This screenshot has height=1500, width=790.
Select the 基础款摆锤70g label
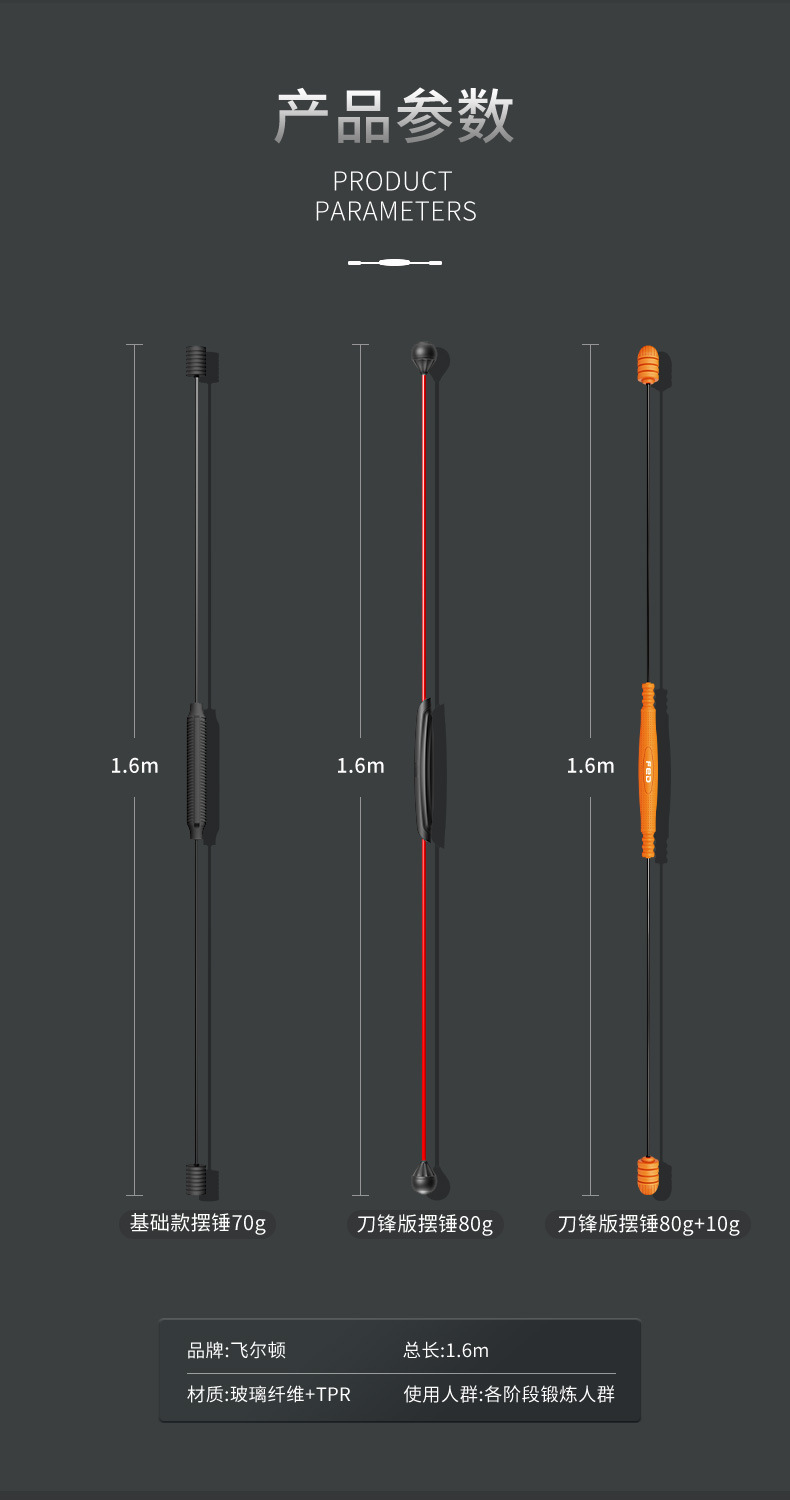coord(198,1224)
